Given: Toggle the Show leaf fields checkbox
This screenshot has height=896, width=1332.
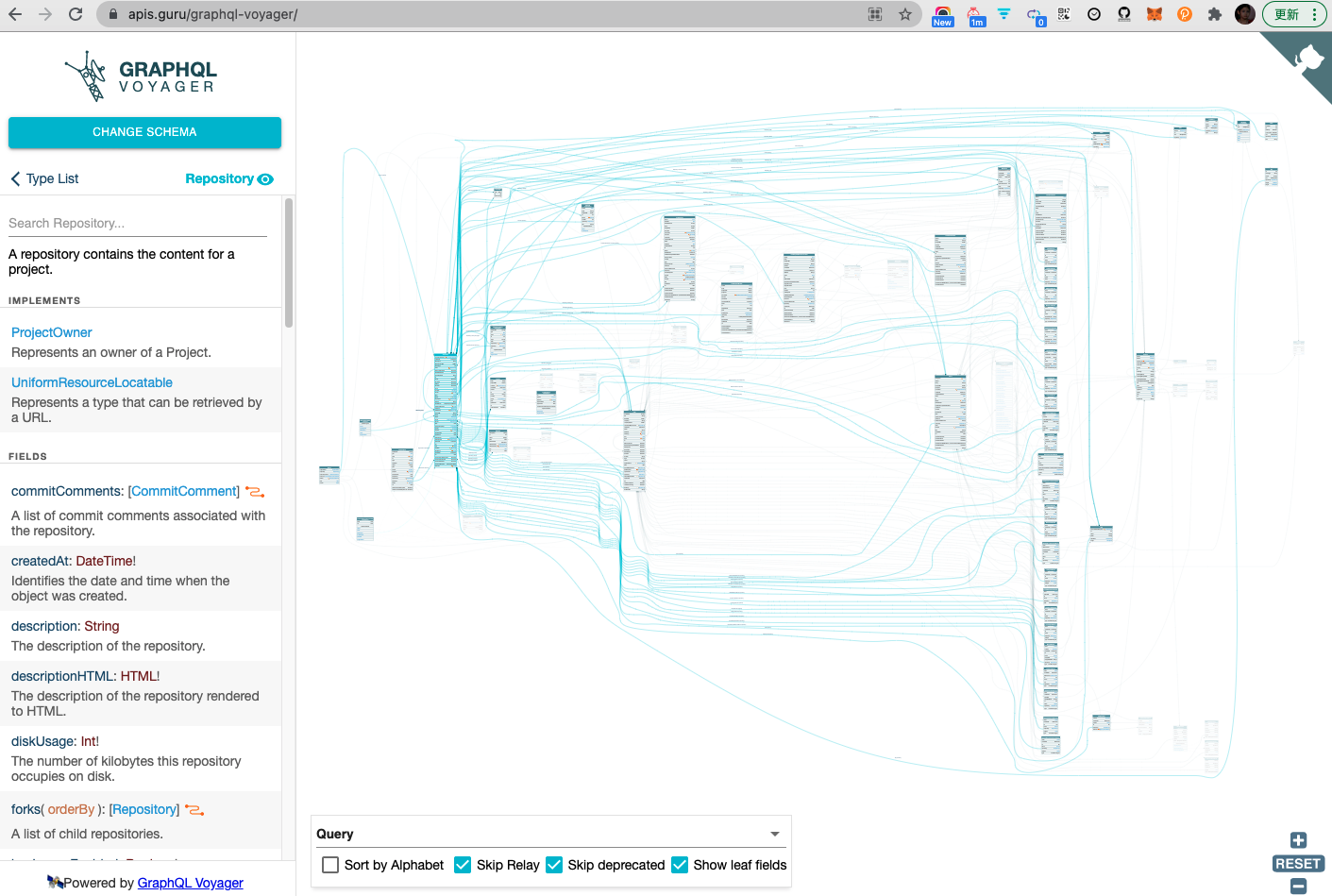Looking at the screenshot, I should tap(680, 865).
